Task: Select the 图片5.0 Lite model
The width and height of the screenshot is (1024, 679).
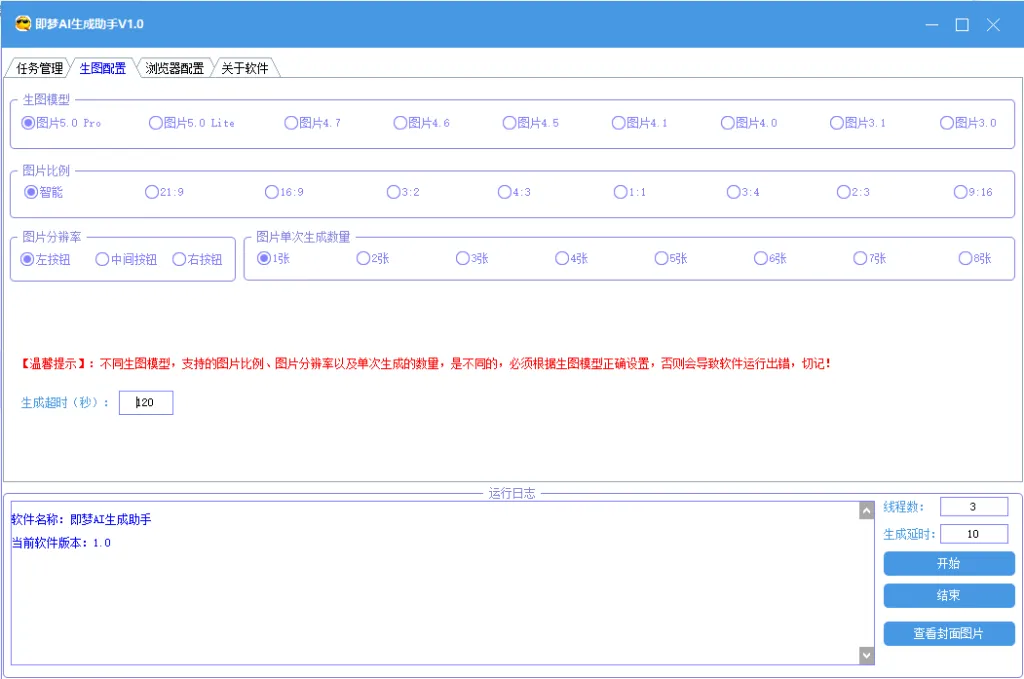Action: pos(191,123)
